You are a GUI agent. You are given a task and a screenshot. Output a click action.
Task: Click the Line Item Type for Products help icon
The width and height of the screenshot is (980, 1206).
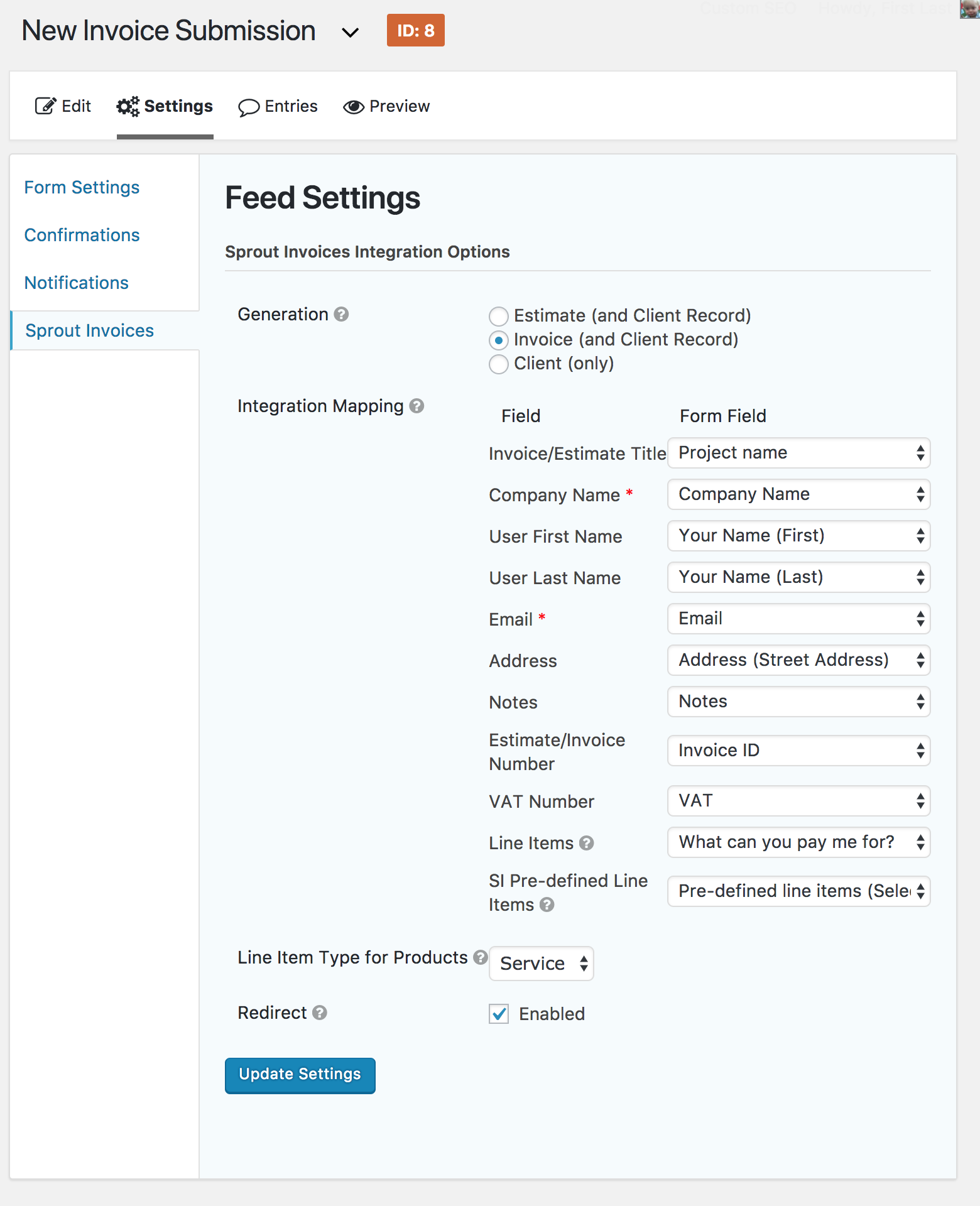click(481, 957)
